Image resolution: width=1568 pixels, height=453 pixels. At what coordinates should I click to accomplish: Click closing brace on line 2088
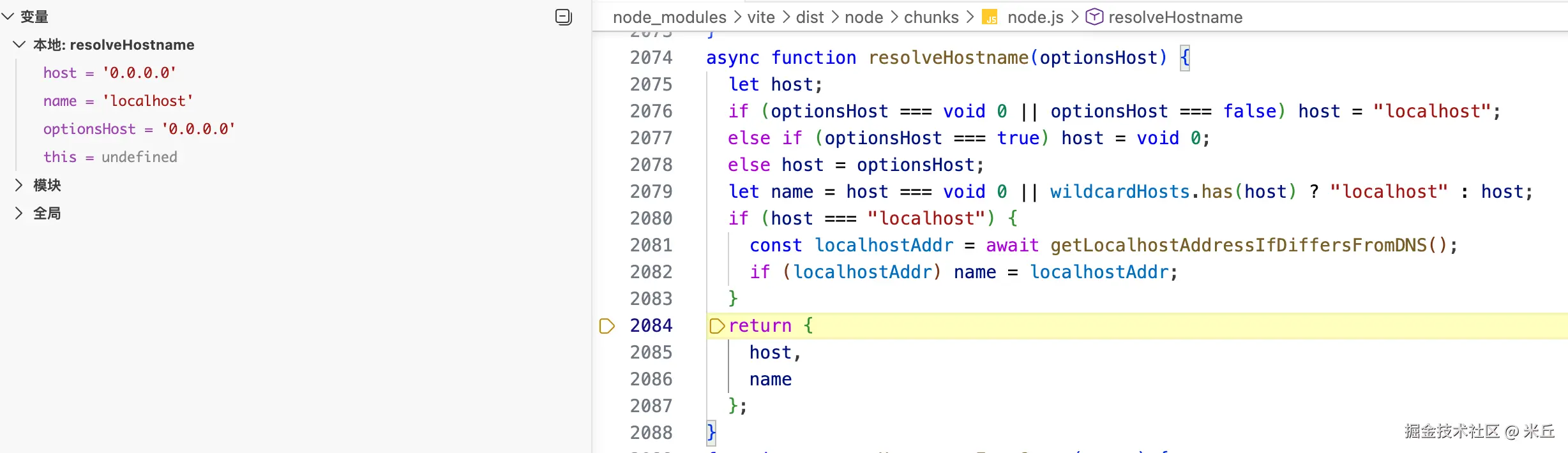click(x=711, y=433)
